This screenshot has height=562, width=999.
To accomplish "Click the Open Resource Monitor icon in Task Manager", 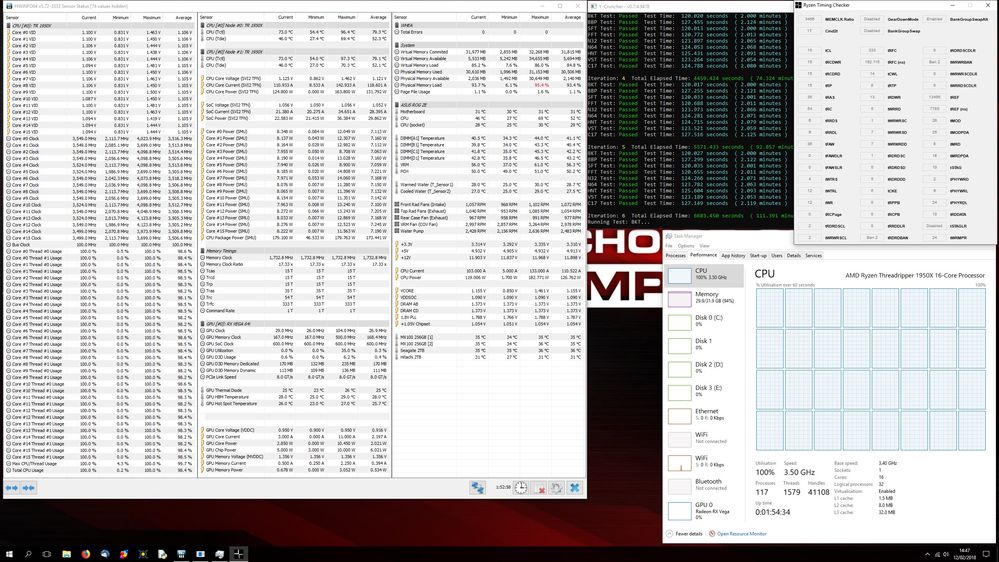I will 712,534.
